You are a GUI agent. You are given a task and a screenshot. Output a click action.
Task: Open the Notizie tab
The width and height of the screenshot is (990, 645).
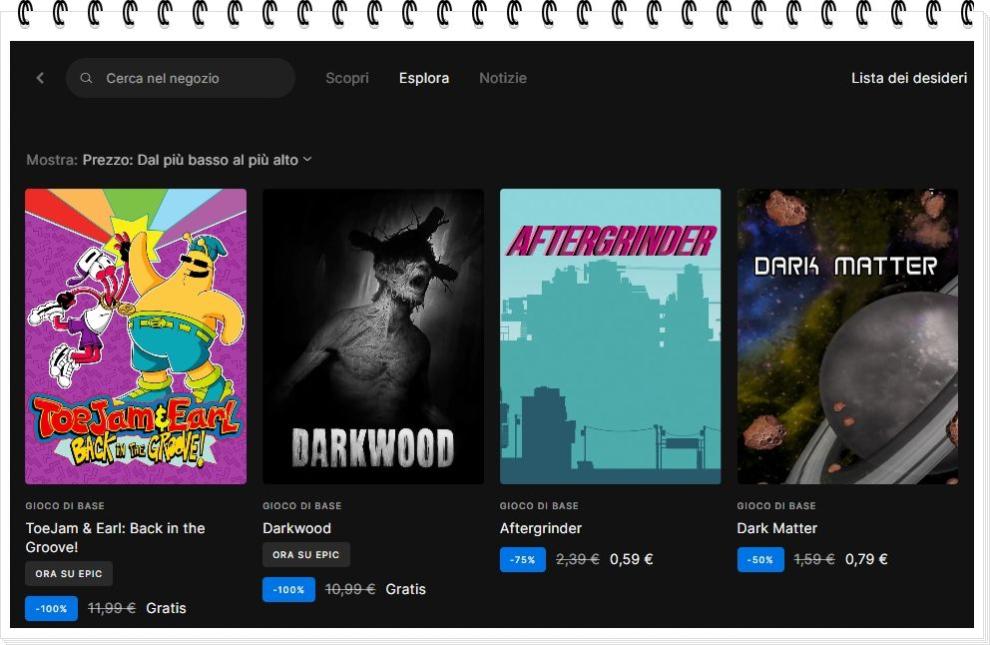502,78
